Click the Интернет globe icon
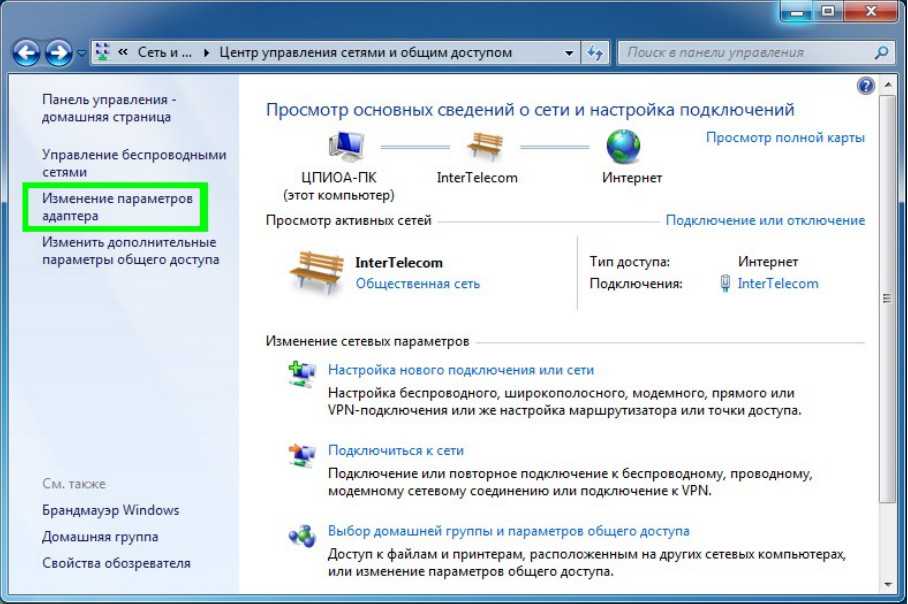 click(623, 146)
